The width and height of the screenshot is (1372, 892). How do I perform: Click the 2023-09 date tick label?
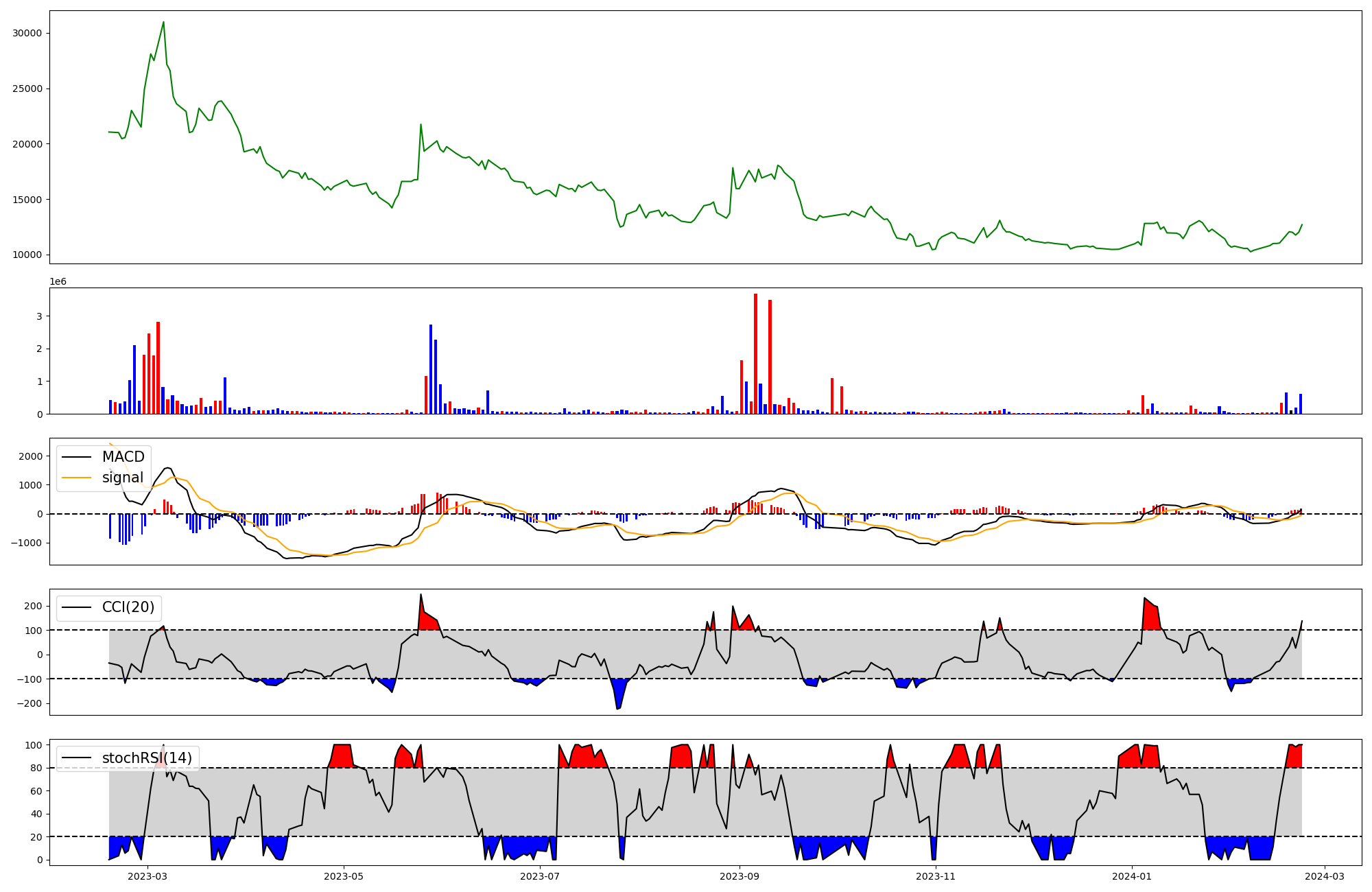740,876
